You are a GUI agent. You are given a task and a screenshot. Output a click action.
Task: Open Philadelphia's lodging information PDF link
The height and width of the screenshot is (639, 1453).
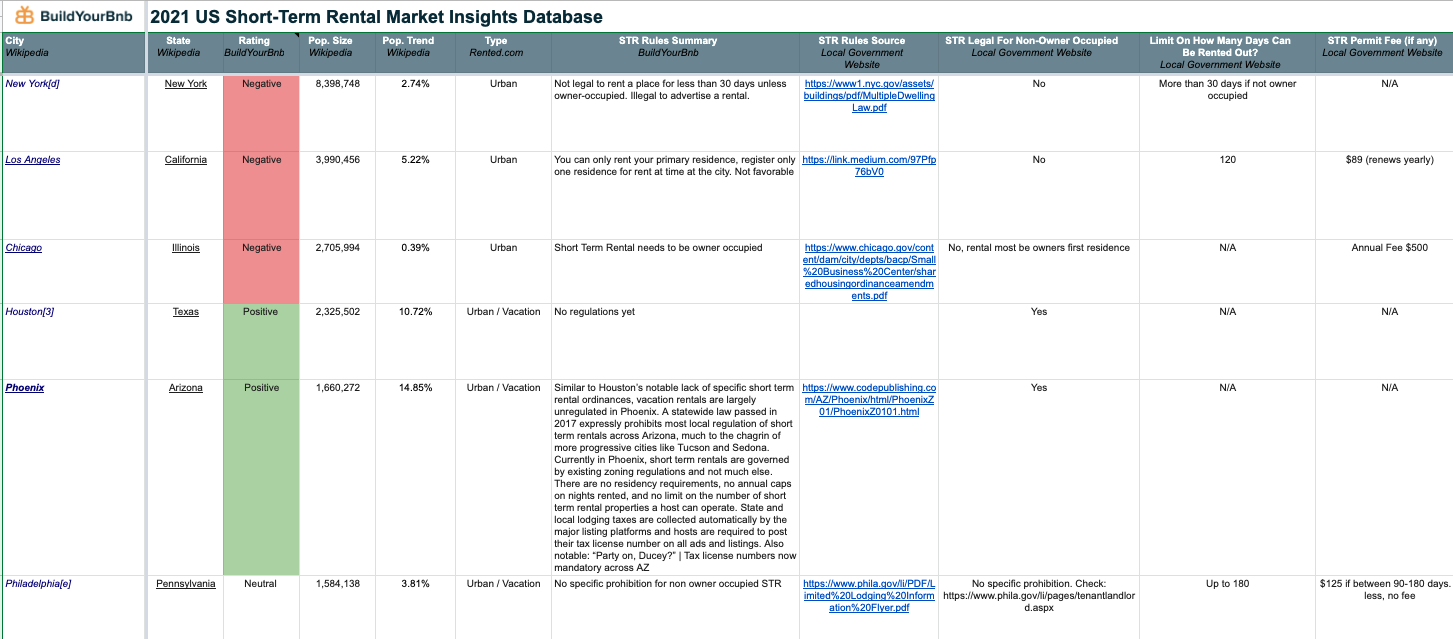pyautogui.click(x=868, y=596)
